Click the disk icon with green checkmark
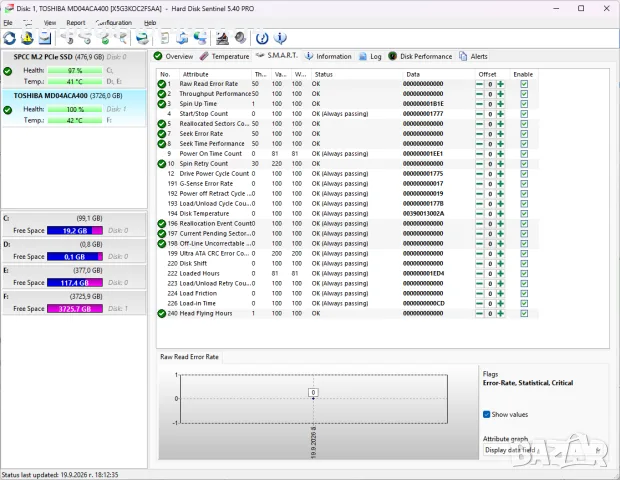 coord(104,38)
